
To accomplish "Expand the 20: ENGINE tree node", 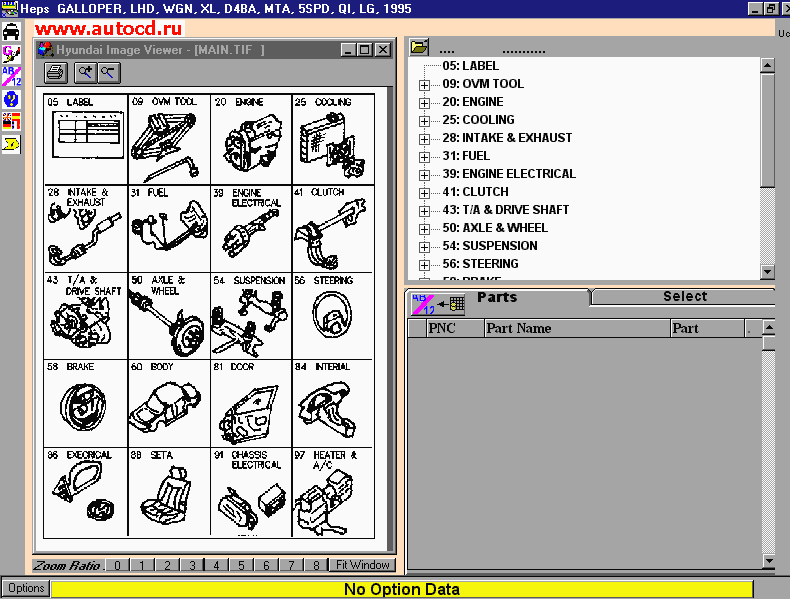I will tap(424, 103).
